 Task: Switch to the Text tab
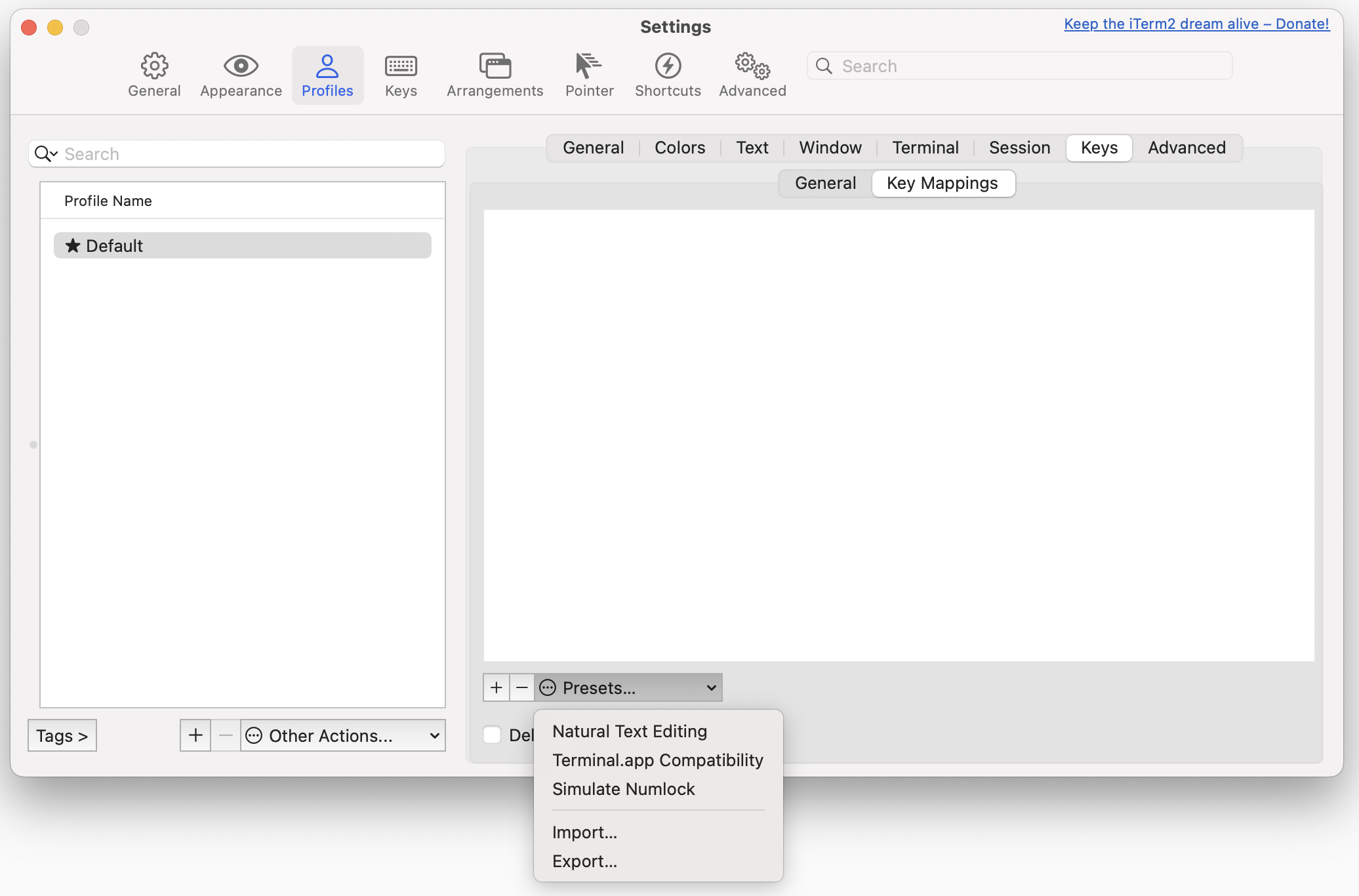point(752,148)
